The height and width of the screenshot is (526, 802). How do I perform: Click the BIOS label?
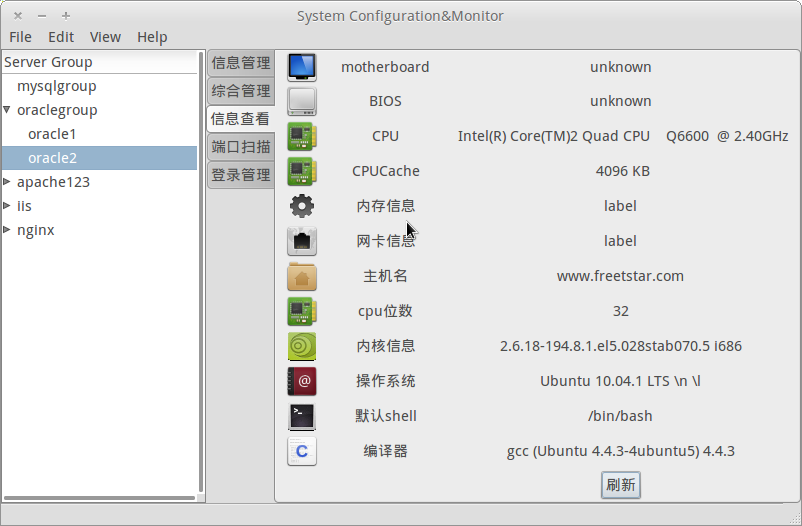pyautogui.click(x=385, y=101)
